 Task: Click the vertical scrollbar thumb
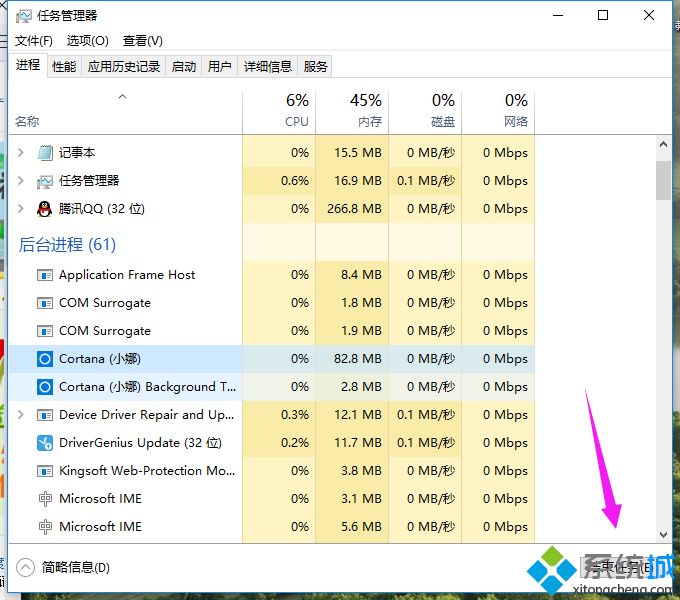(x=663, y=180)
